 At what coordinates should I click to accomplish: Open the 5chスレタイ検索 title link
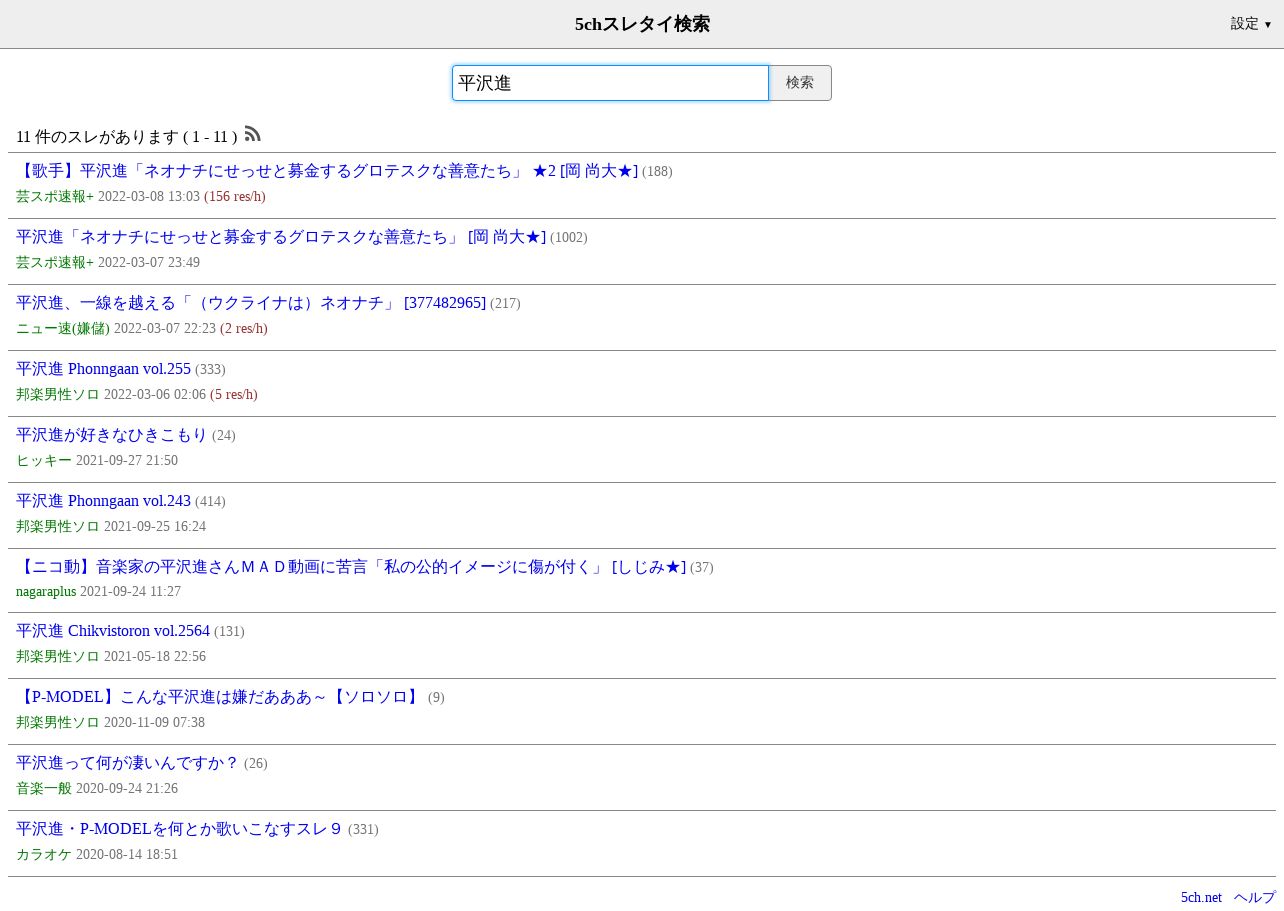click(x=642, y=24)
